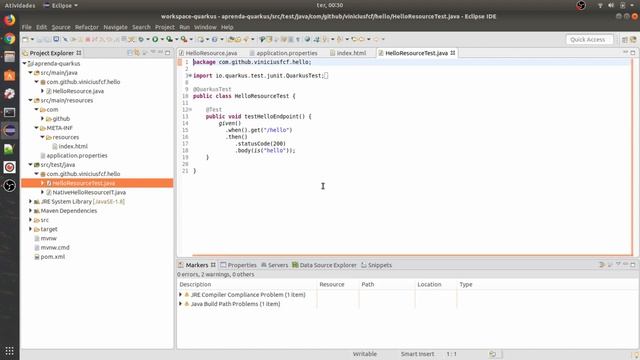Click the Eclipse icon in the dock
The image size is (640, 360).
pos(9,130)
